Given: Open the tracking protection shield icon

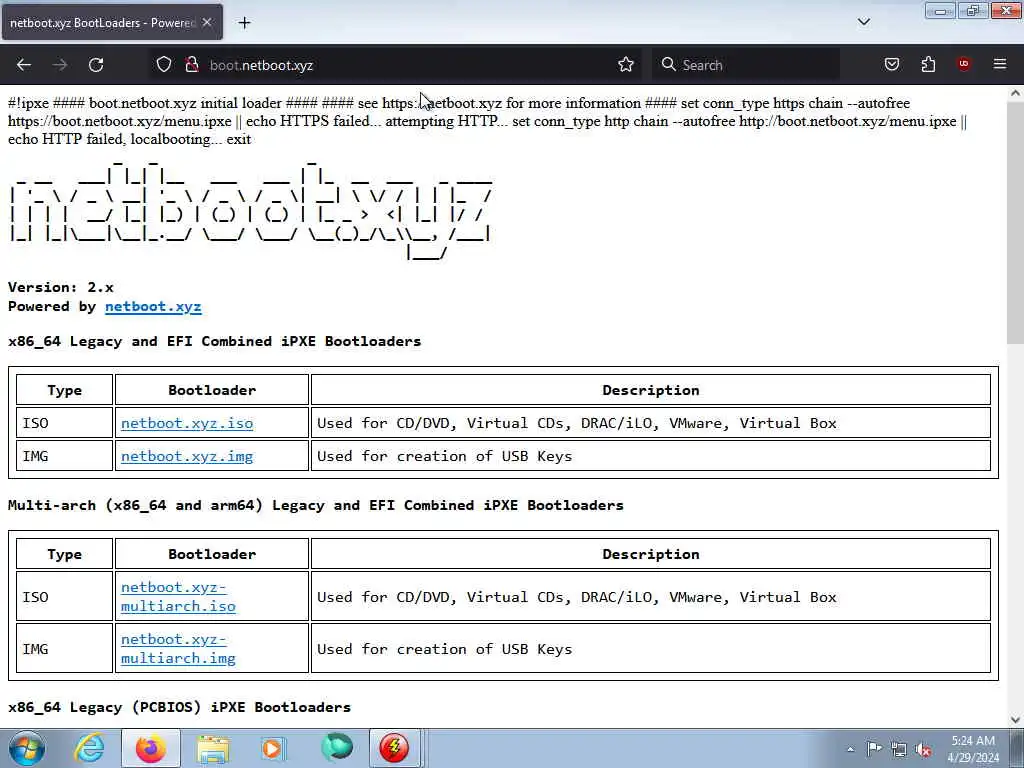Looking at the screenshot, I should 164,65.
